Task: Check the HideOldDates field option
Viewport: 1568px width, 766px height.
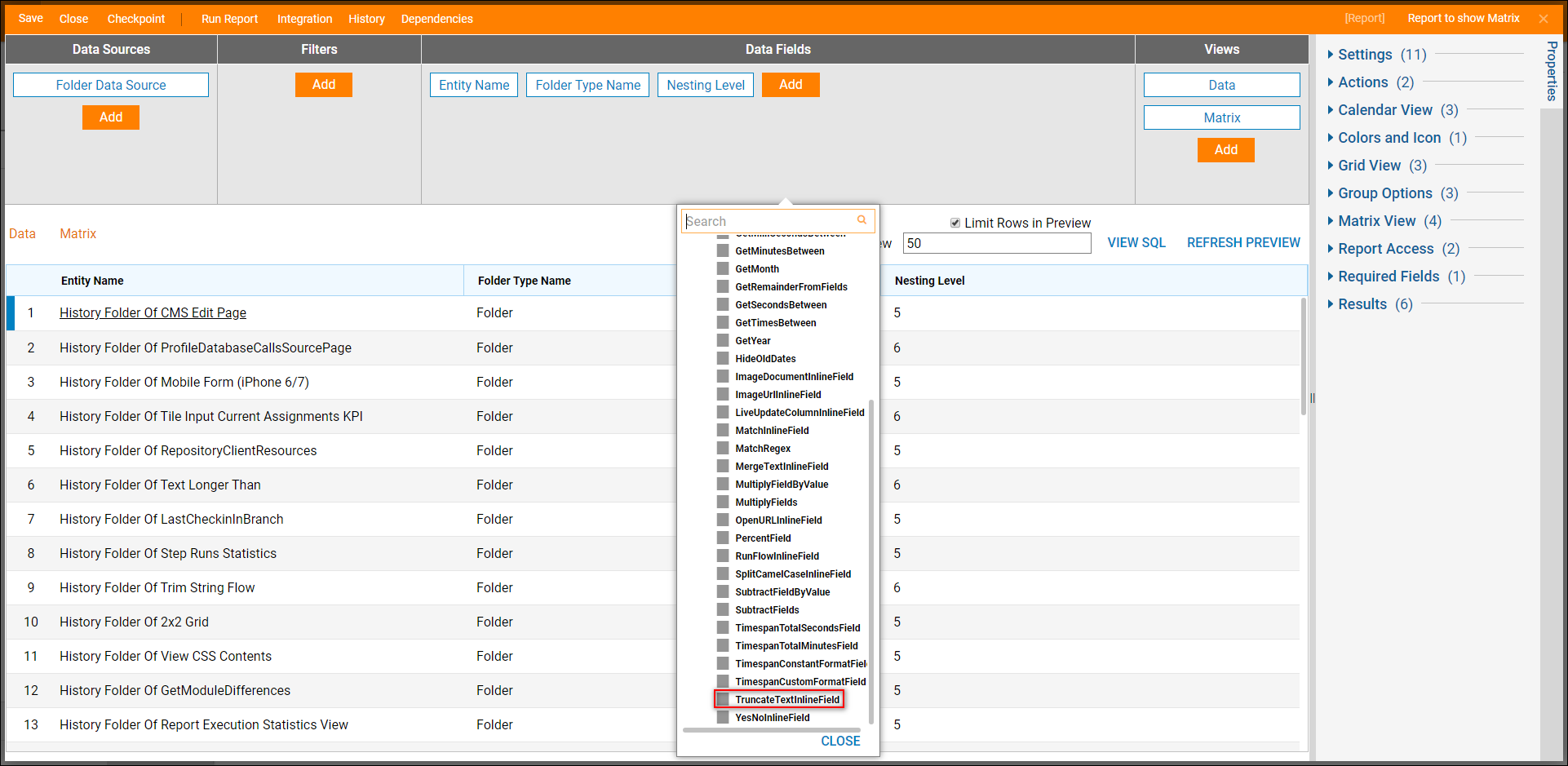Action: pos(723,358)
